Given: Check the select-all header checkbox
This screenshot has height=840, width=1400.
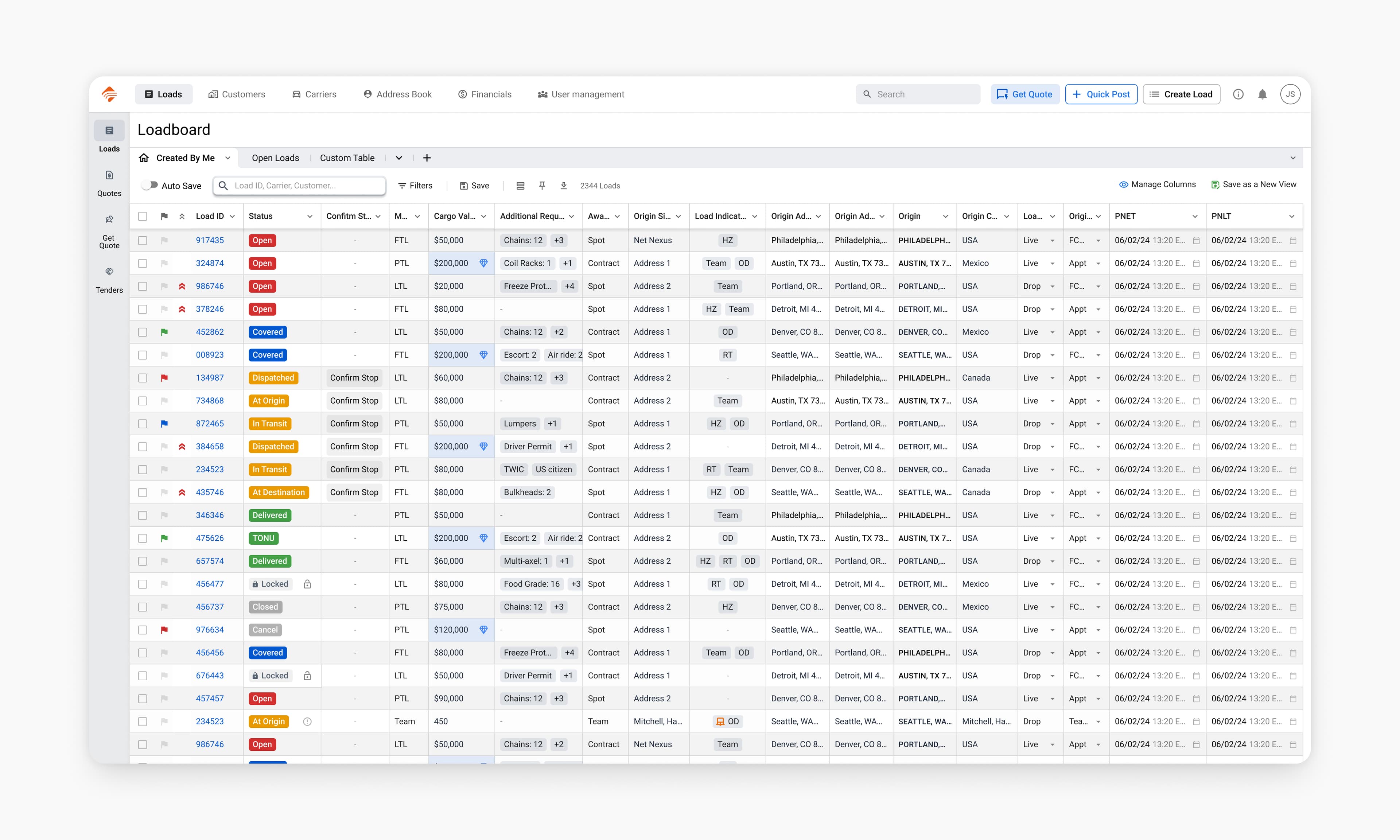Looking at the screenshot, I should [x=143, y=216].
